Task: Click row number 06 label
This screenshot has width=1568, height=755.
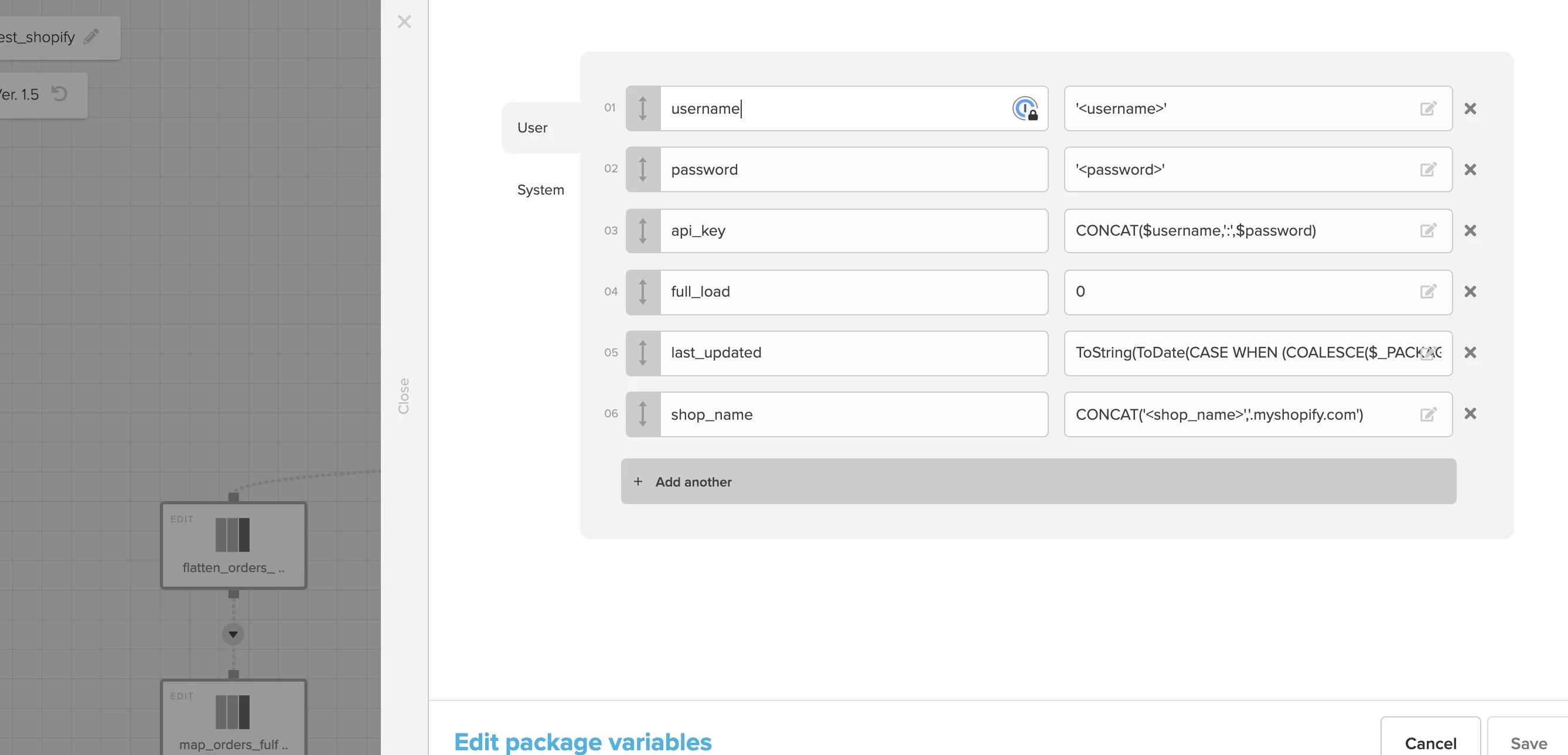Action: tap(611, 413)
